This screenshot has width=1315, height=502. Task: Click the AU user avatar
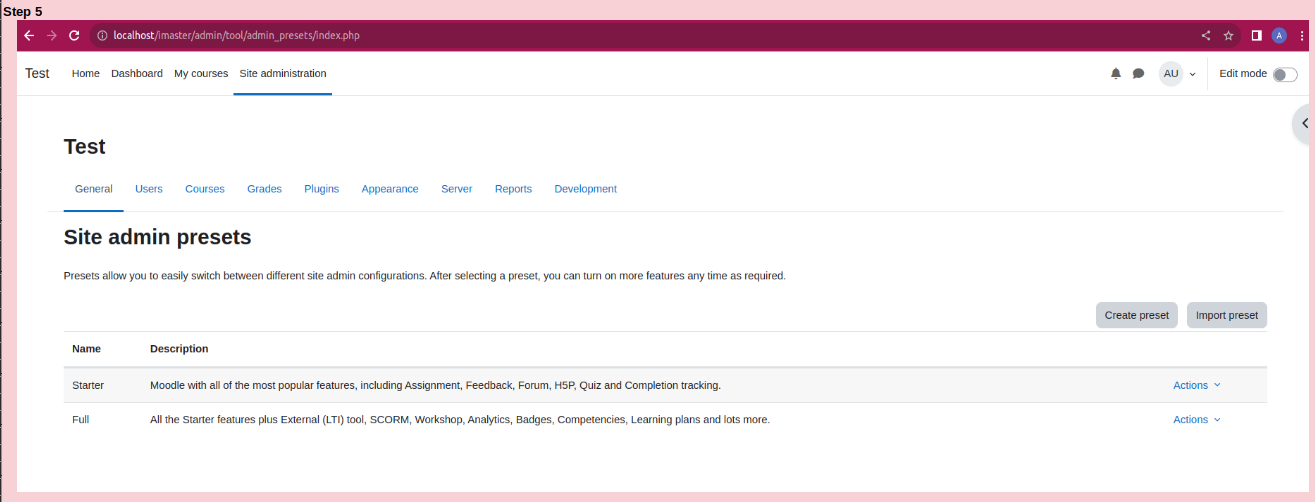click(x=1171, y=73)
